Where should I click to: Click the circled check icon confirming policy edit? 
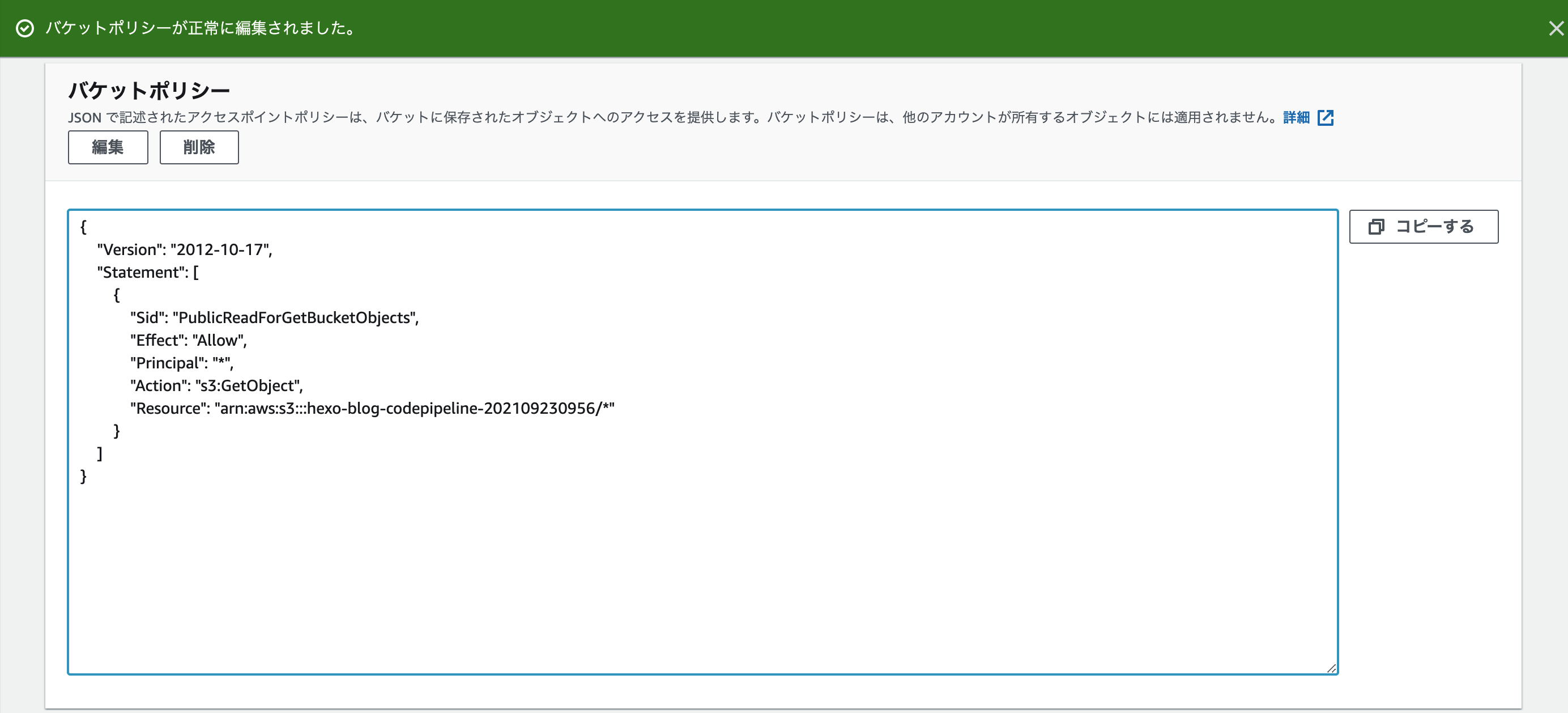24,28
